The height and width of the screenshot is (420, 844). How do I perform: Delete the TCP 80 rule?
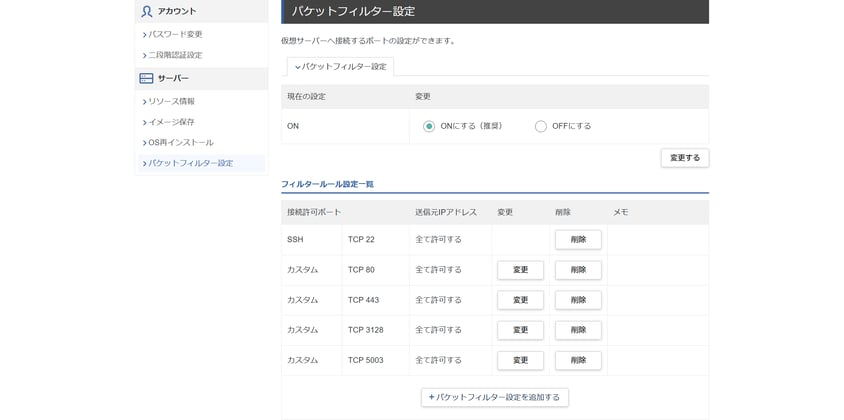tap(578, 270)
